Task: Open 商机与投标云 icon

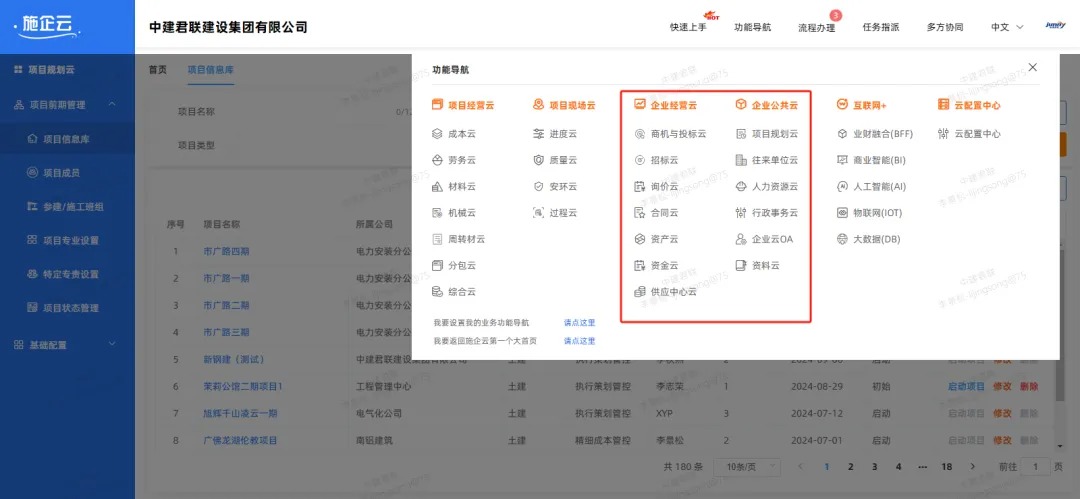Action: (x=639, y=134)
